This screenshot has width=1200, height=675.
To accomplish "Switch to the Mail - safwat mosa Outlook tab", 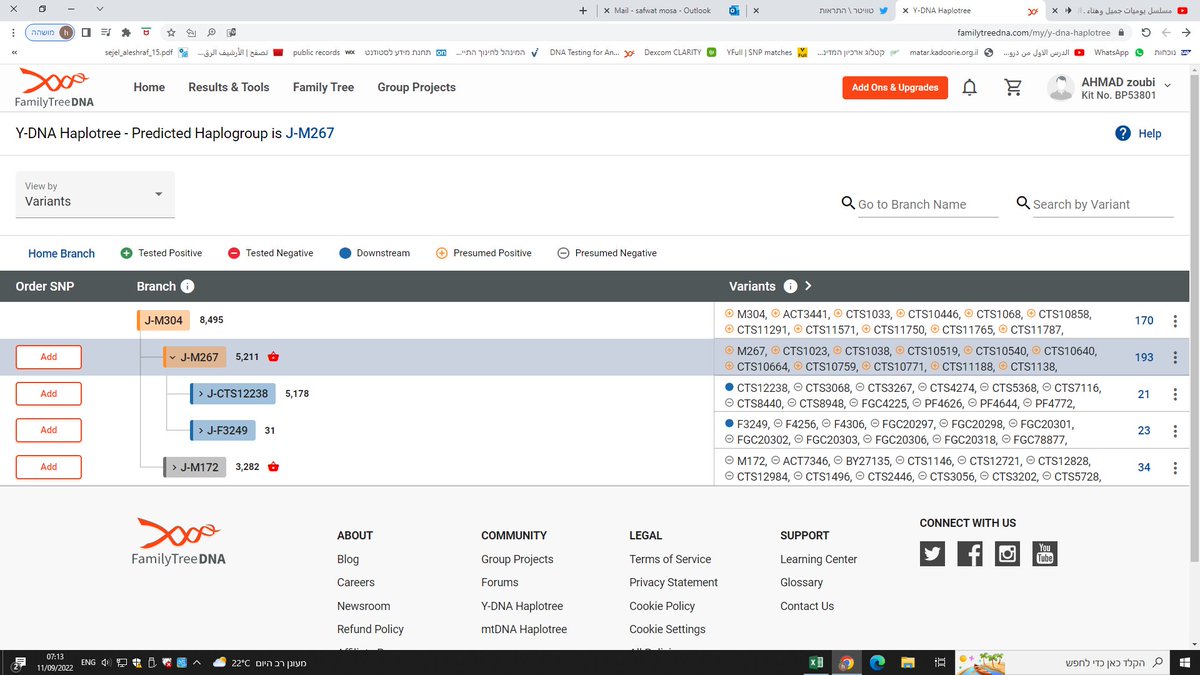I will point(670,10).
